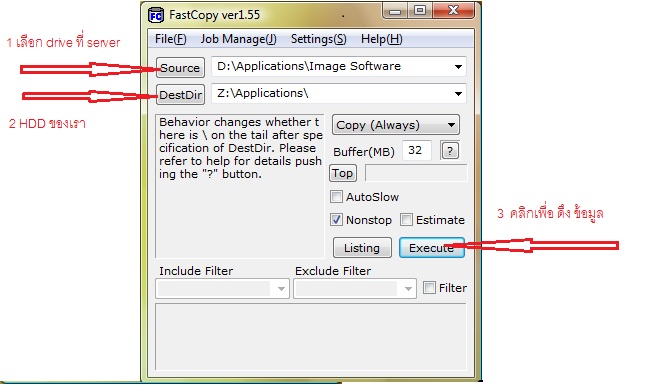Viewport: 648px width, 392px height.
Task: Click into the Buffer(MB) value field
Action: [417, 150]
